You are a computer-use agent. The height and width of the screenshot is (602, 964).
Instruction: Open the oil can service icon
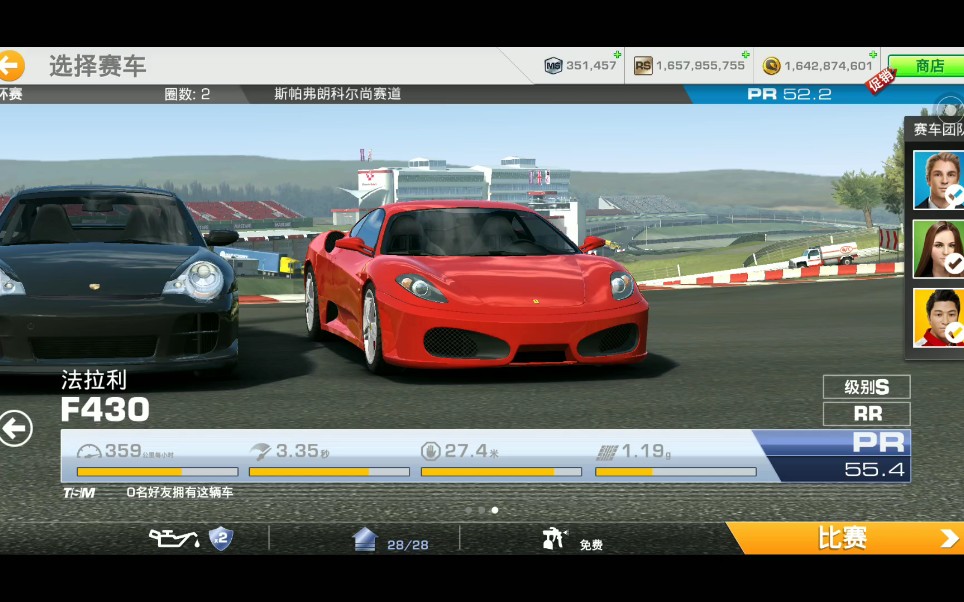(x=175, y=539)
